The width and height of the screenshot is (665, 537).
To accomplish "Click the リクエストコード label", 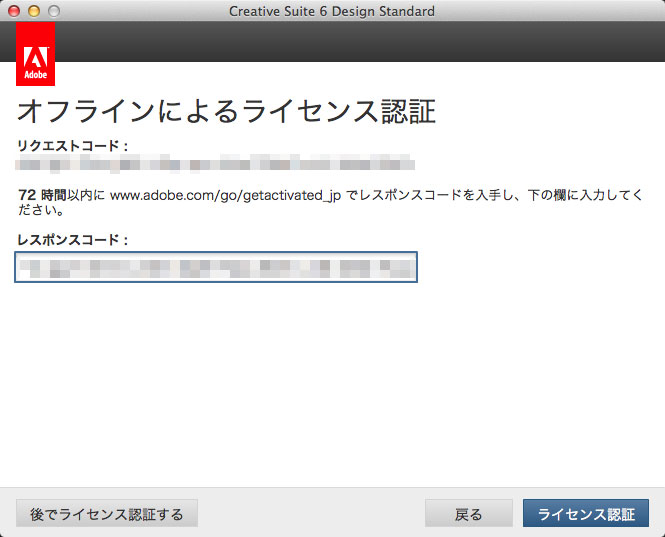I will pos(73,145).
